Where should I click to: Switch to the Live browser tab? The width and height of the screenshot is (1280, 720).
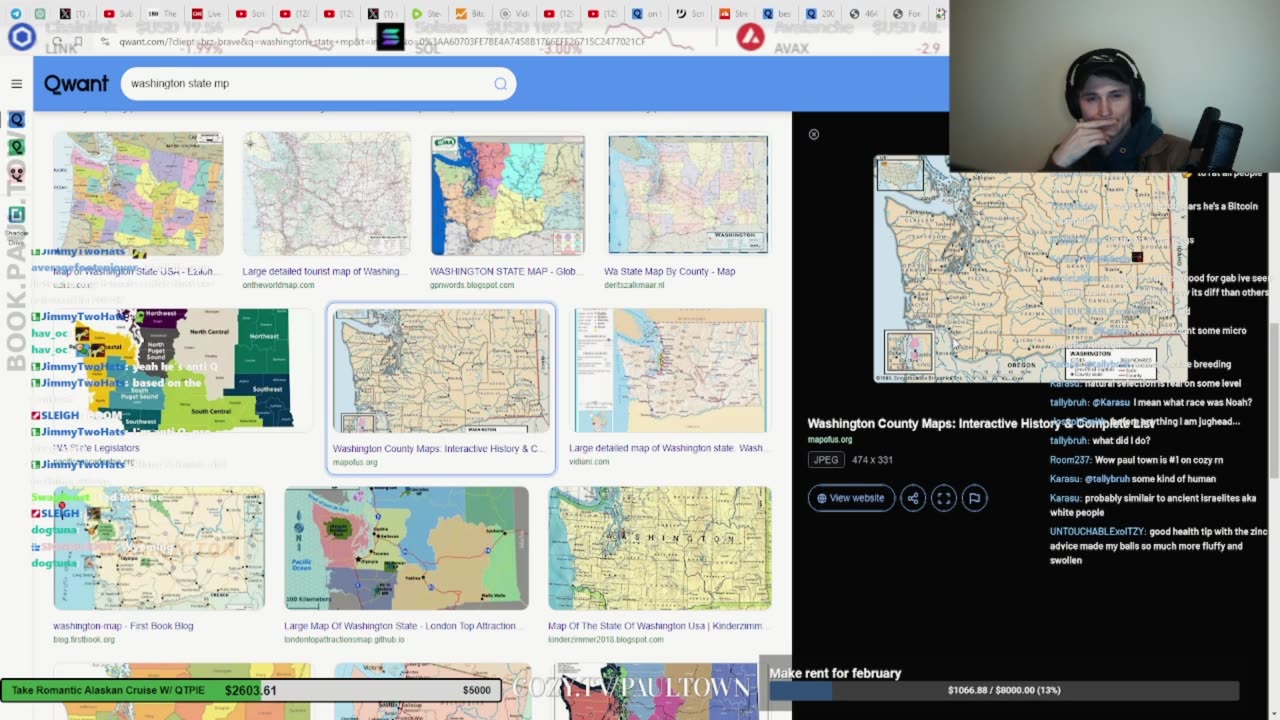click(x=205, y=14)
